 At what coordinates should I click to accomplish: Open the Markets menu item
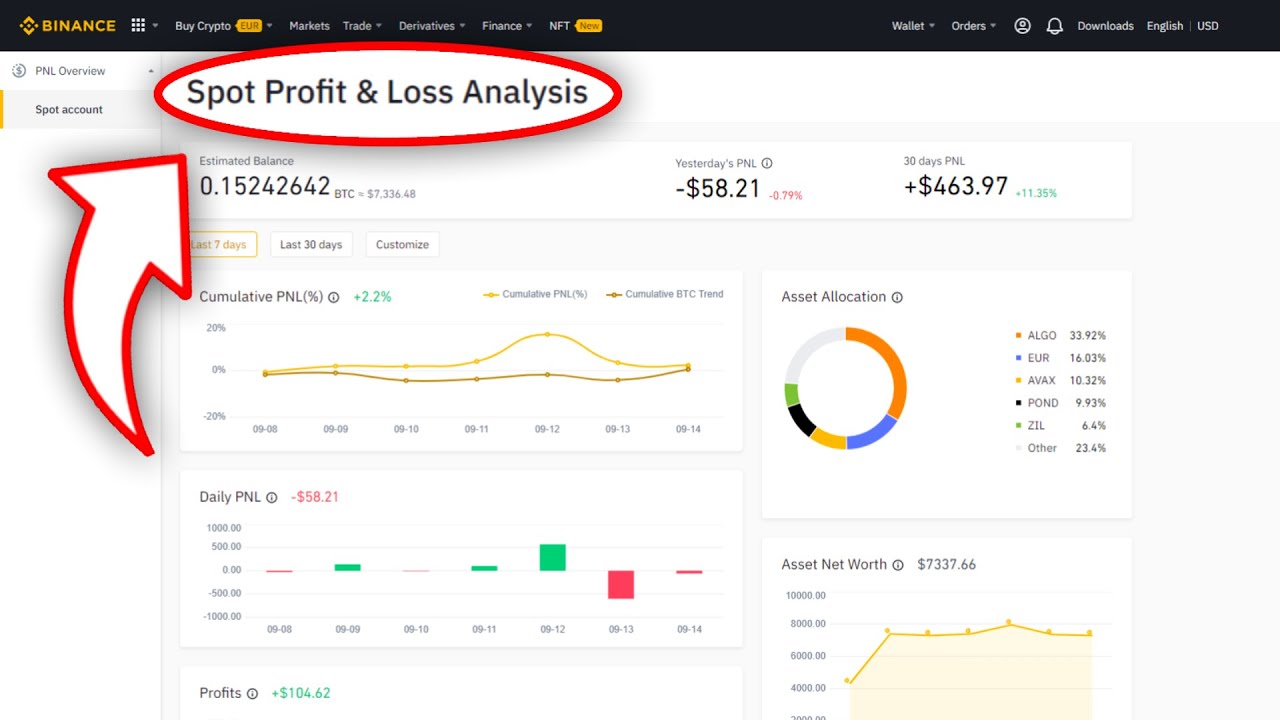(x=309, y=26)
